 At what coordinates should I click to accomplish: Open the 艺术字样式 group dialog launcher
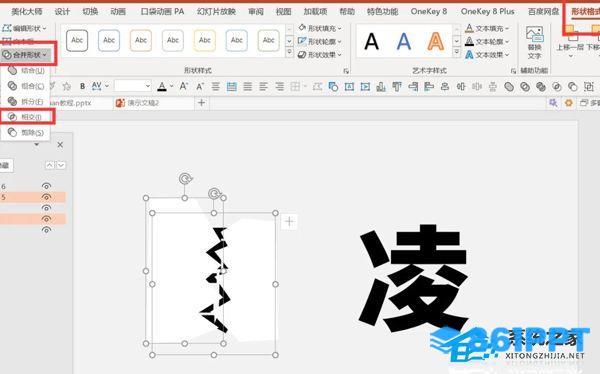click(513, 71)
